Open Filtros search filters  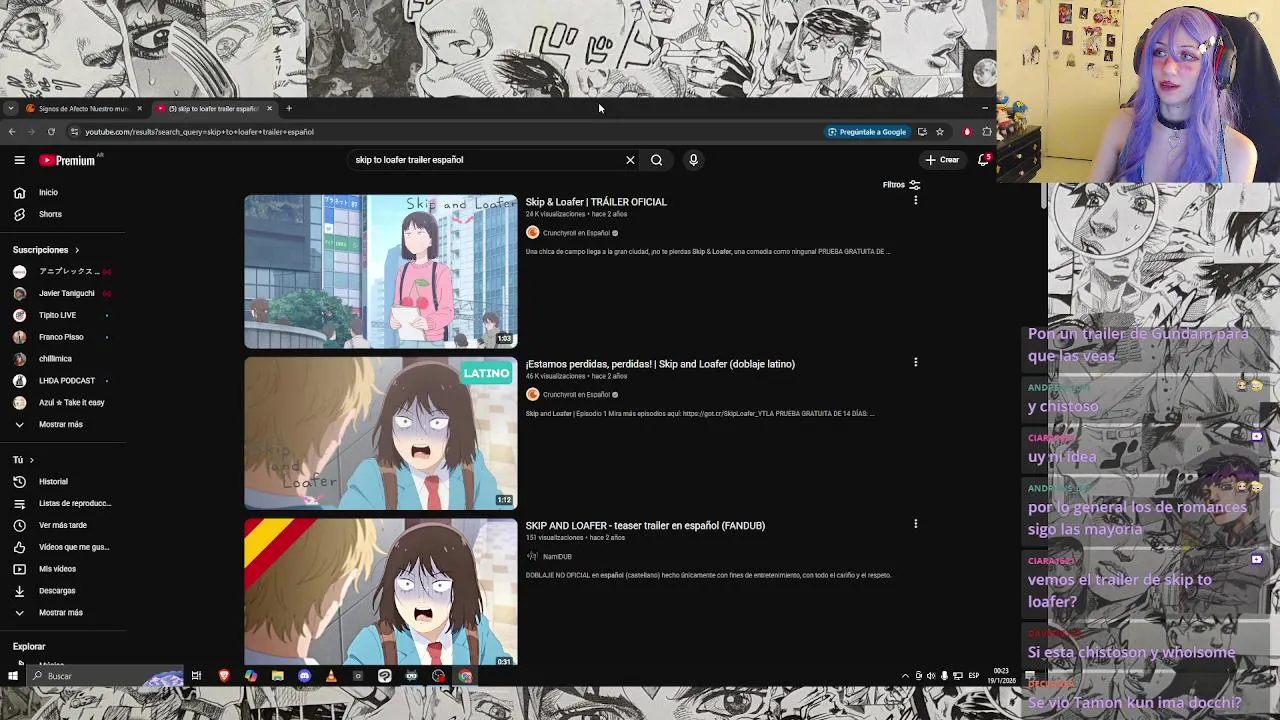[x=901, y=185]
